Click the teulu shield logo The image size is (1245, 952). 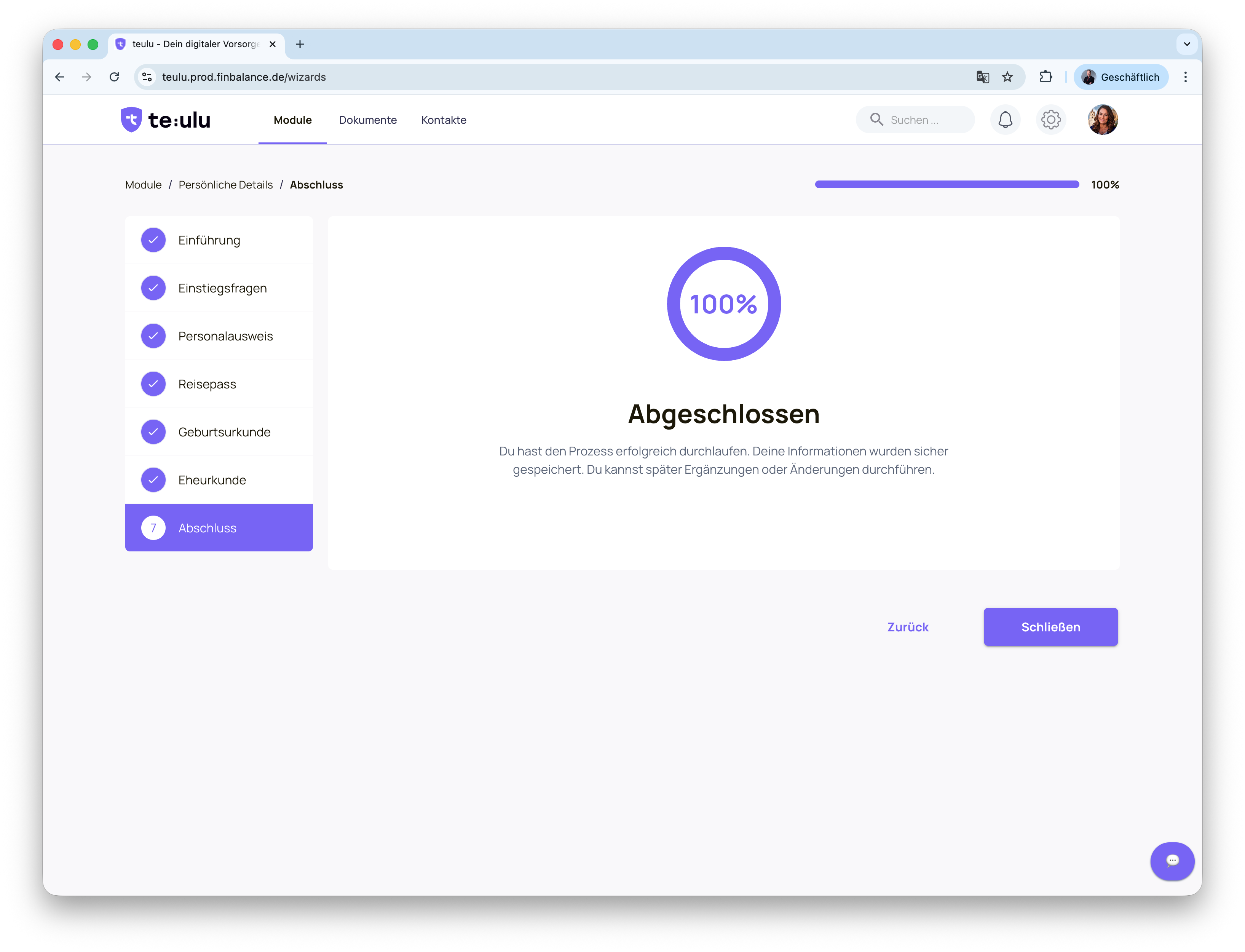[x=131, y=120]
